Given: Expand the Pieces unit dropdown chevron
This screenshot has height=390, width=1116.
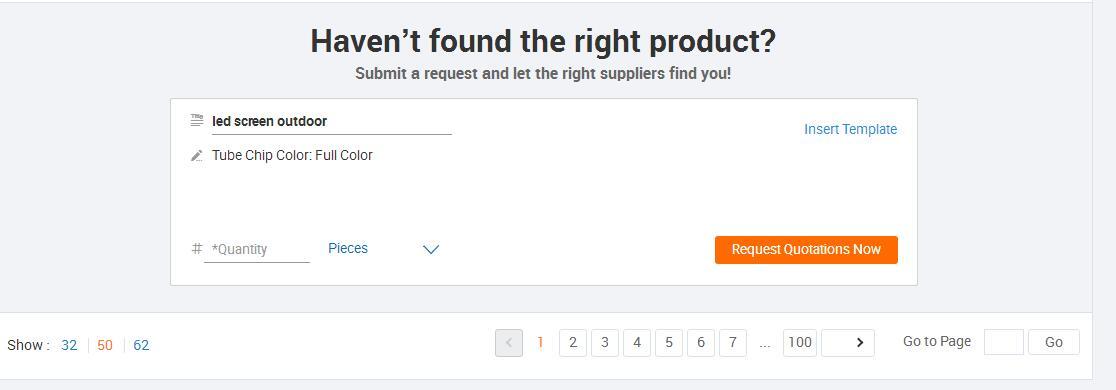Looking at the screenshot, I should click(431, 249).
